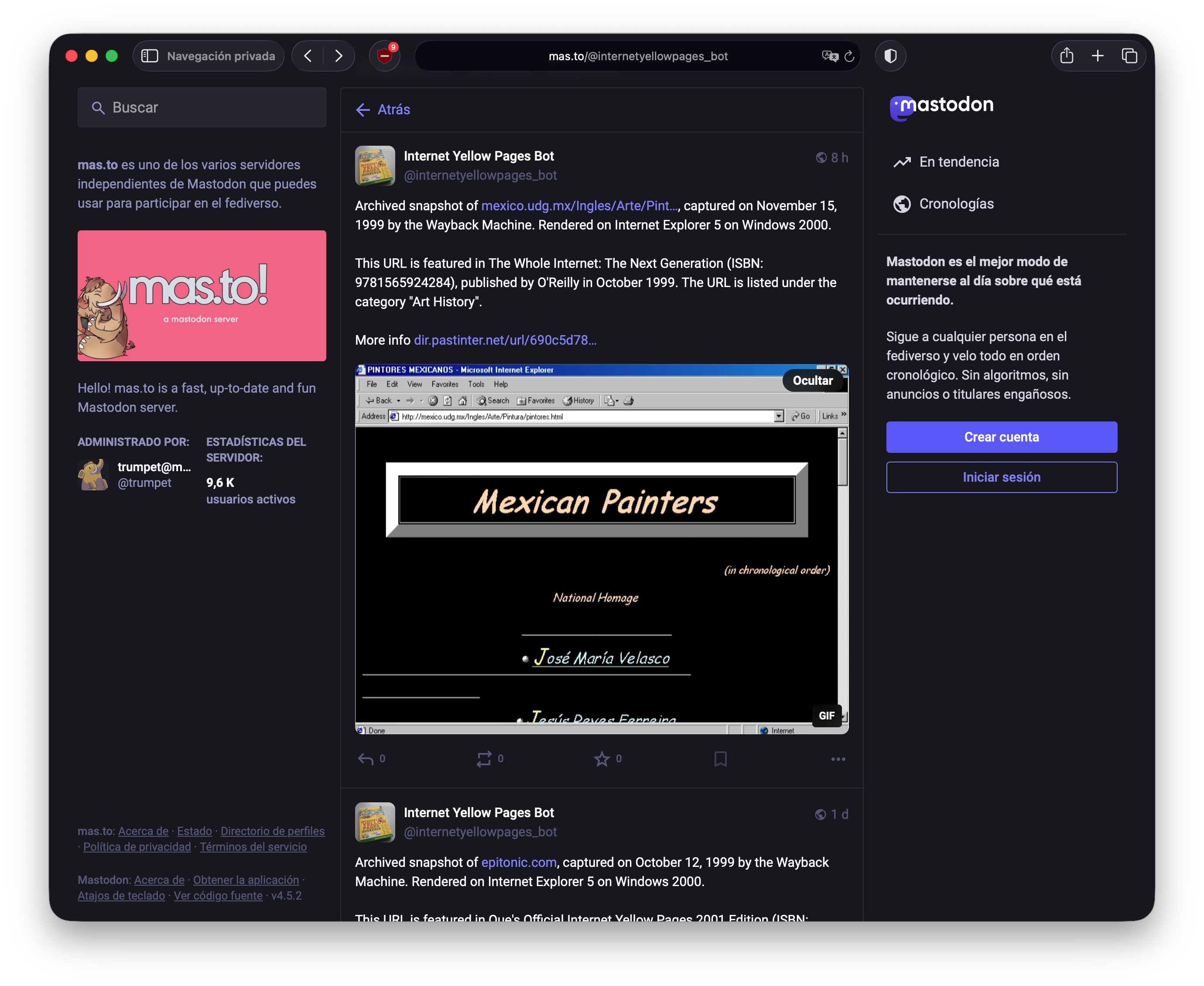The height and width of the screenshot is (986, 1204).
Task: Click the Safari sidebar toggle icon
Action: pyautogui.click(x=149, y=56)
